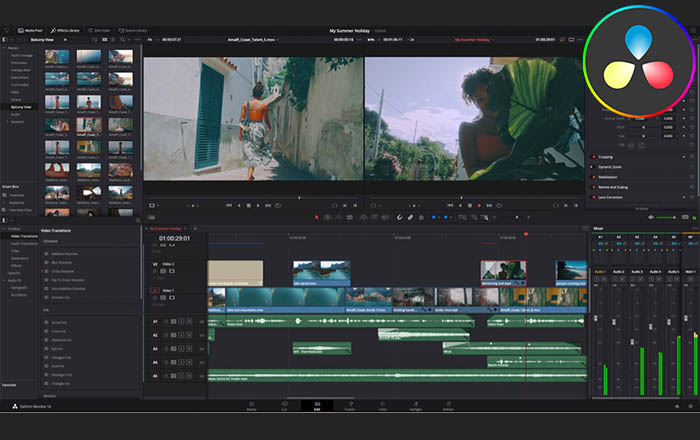Select the lake aerial clip on Video 2

click(x=321, y=273)
